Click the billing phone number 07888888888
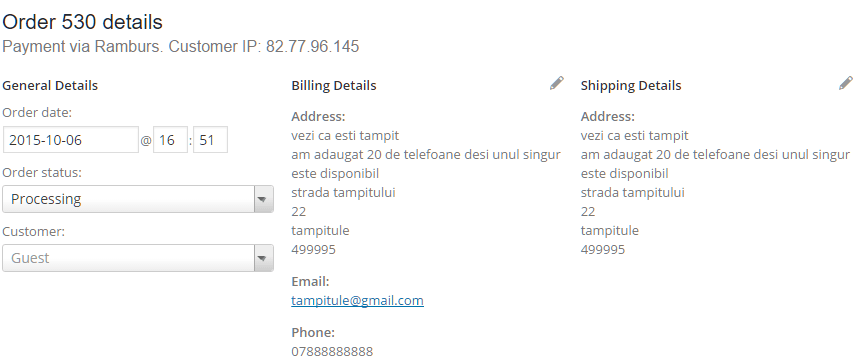 coord(332,351)
